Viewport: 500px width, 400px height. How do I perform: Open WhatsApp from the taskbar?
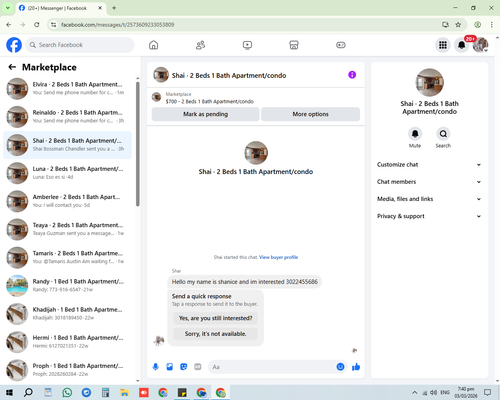(67, 392)
